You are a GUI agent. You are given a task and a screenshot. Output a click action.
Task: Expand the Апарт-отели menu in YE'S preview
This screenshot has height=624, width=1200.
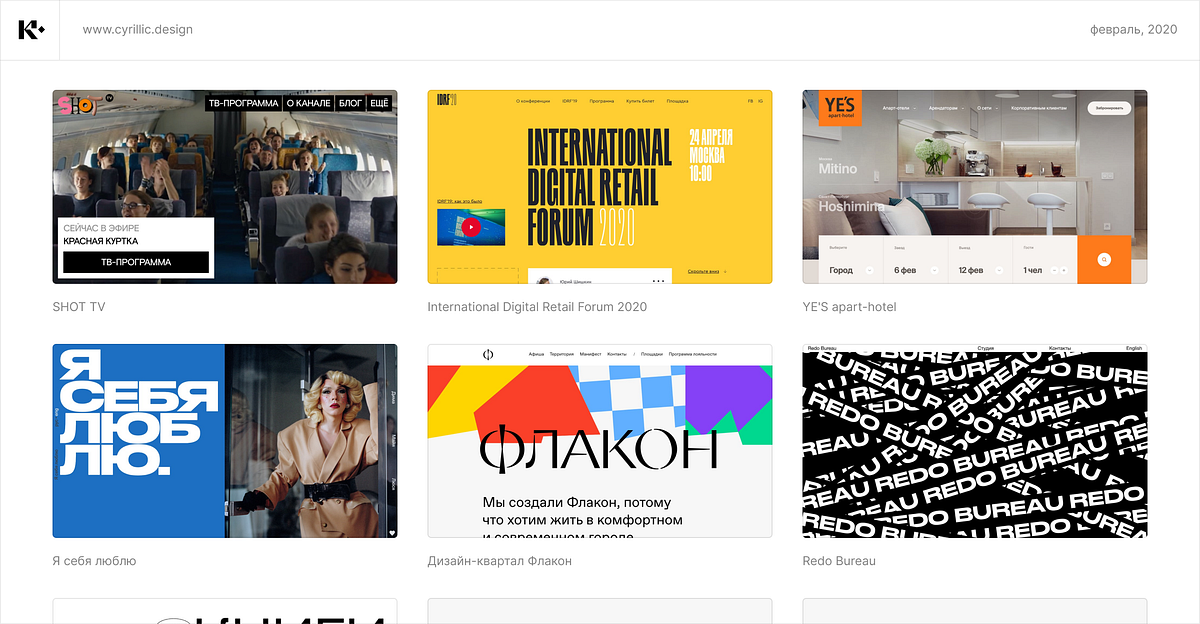(x=899, y=108)
